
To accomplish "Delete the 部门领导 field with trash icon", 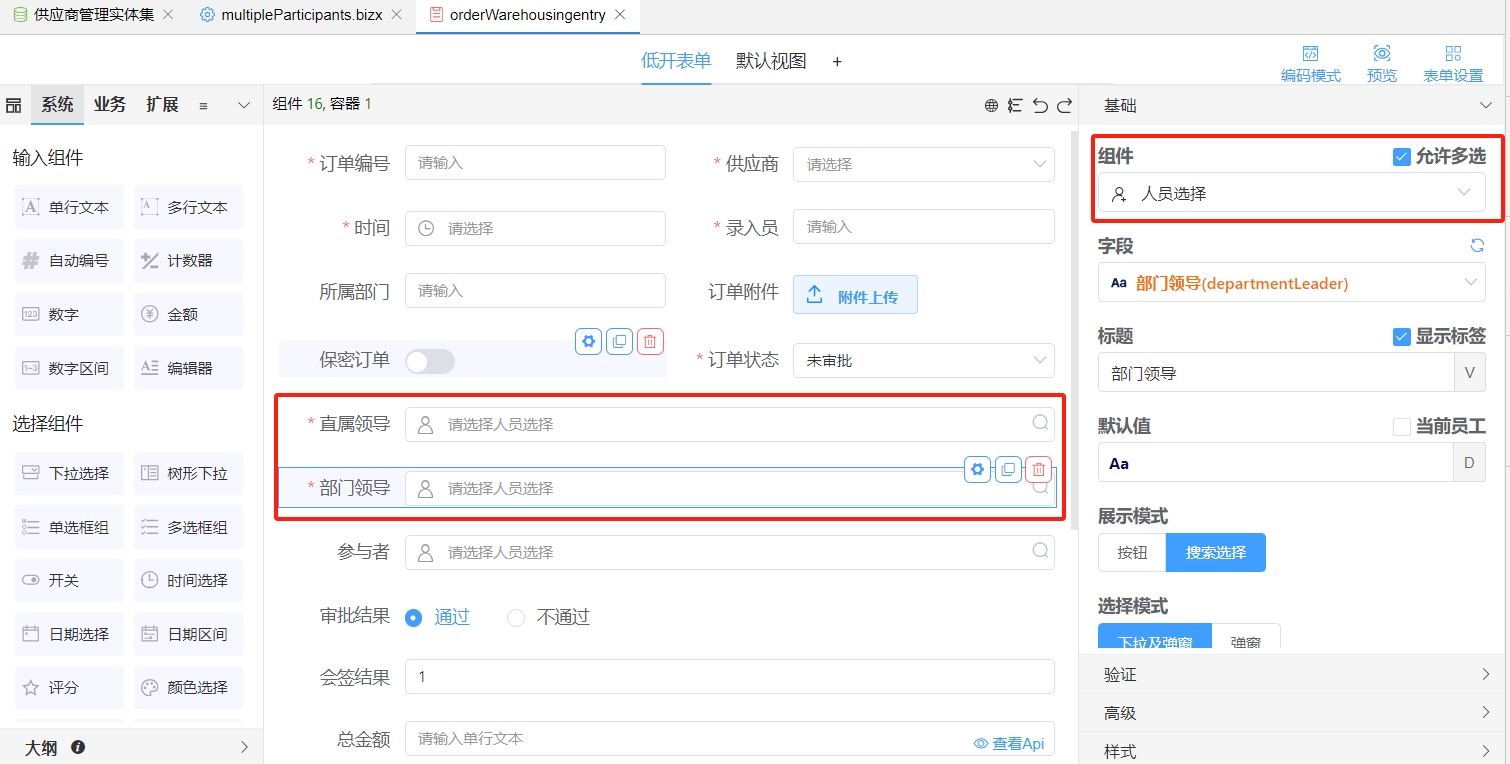I will point(1039,469).
